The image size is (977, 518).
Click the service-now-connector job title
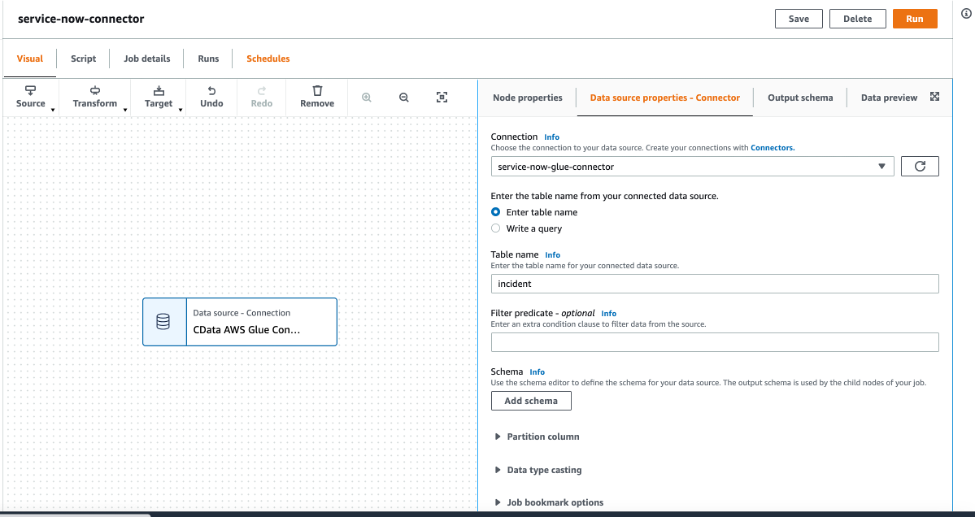(81, 19)
